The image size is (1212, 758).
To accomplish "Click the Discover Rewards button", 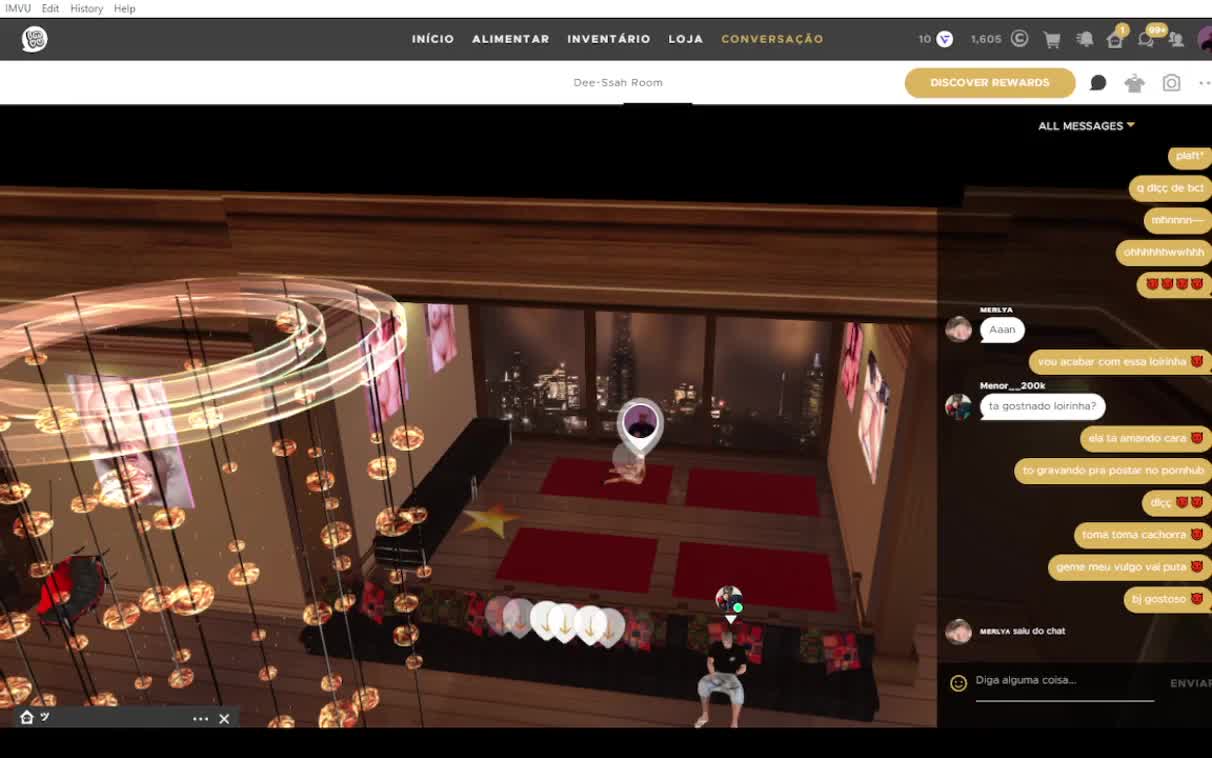I will click(989, 83).
